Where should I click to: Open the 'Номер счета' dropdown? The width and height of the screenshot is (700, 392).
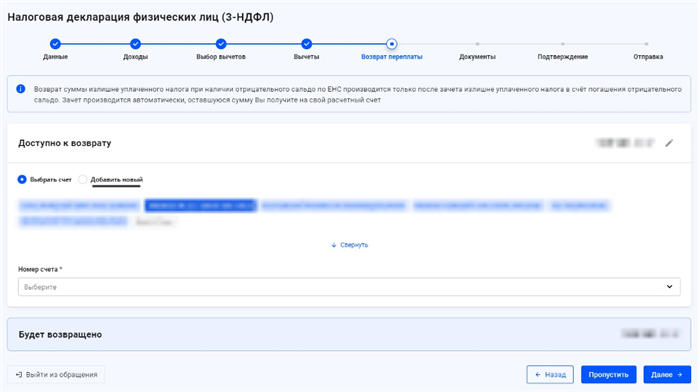(349, 287)
